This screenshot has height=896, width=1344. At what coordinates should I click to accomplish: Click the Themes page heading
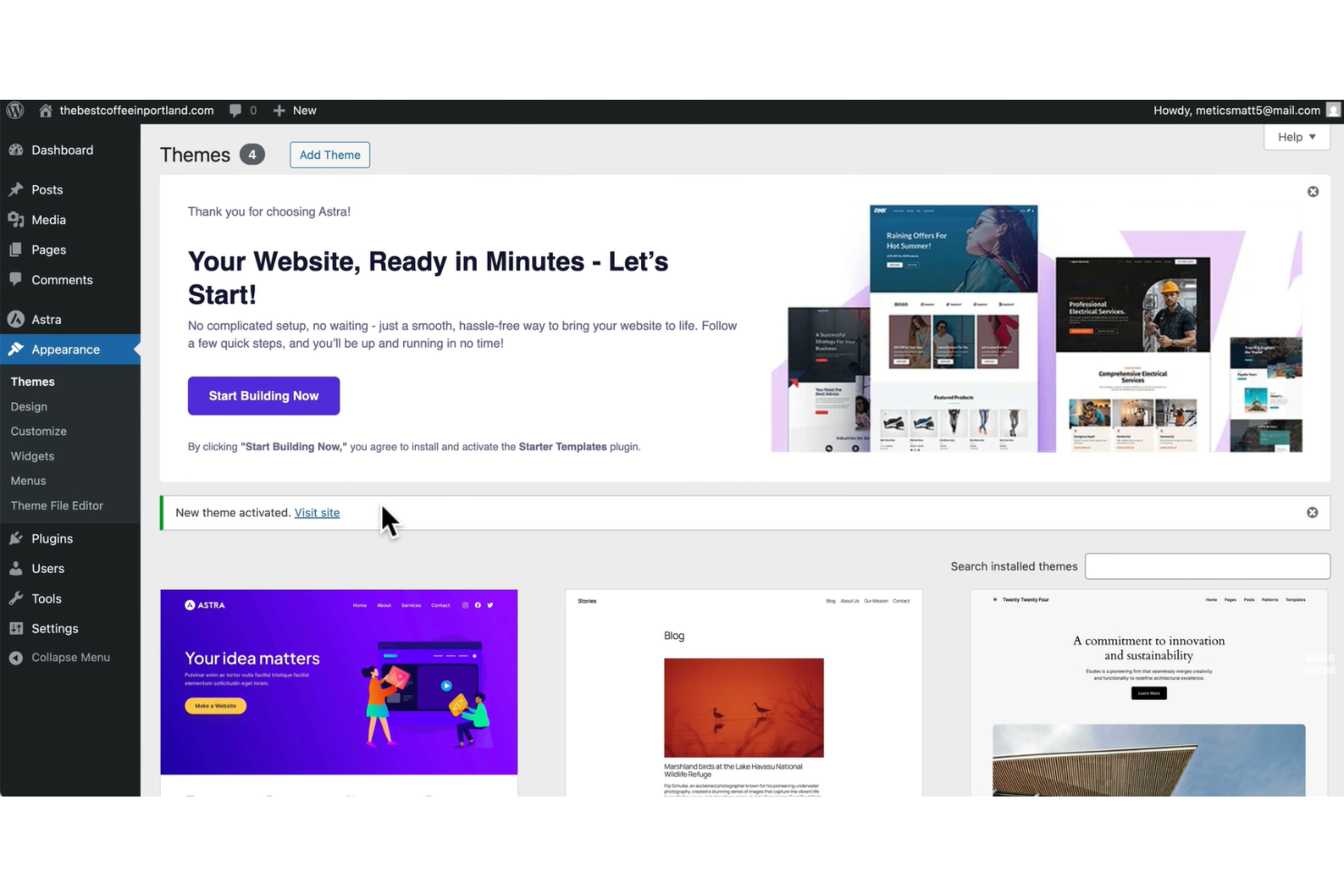coord(195,154)
